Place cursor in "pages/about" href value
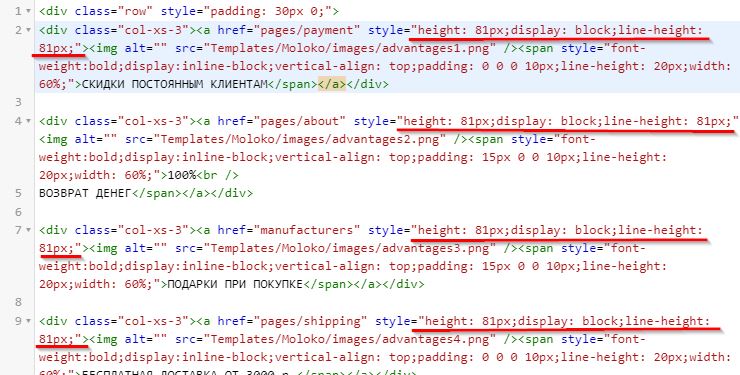This screenshot has width=740, height=375. [300, 121]
